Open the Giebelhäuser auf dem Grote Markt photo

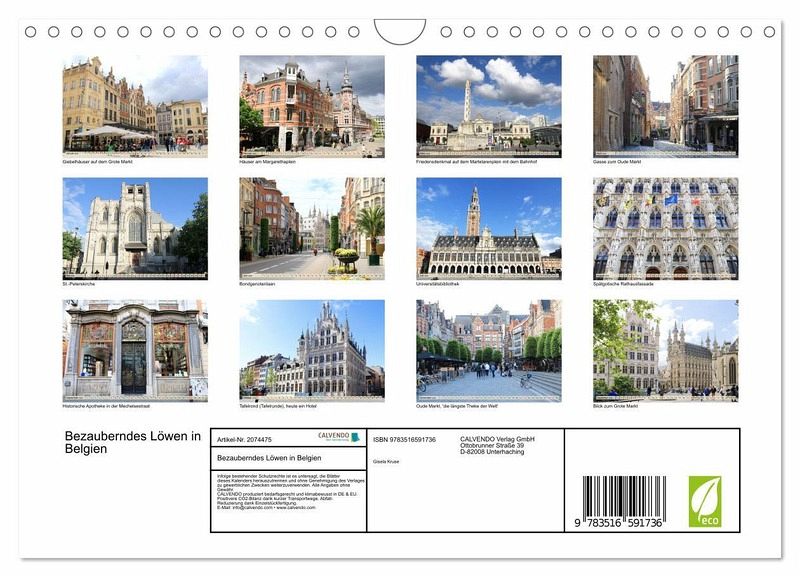pos(135,103)
